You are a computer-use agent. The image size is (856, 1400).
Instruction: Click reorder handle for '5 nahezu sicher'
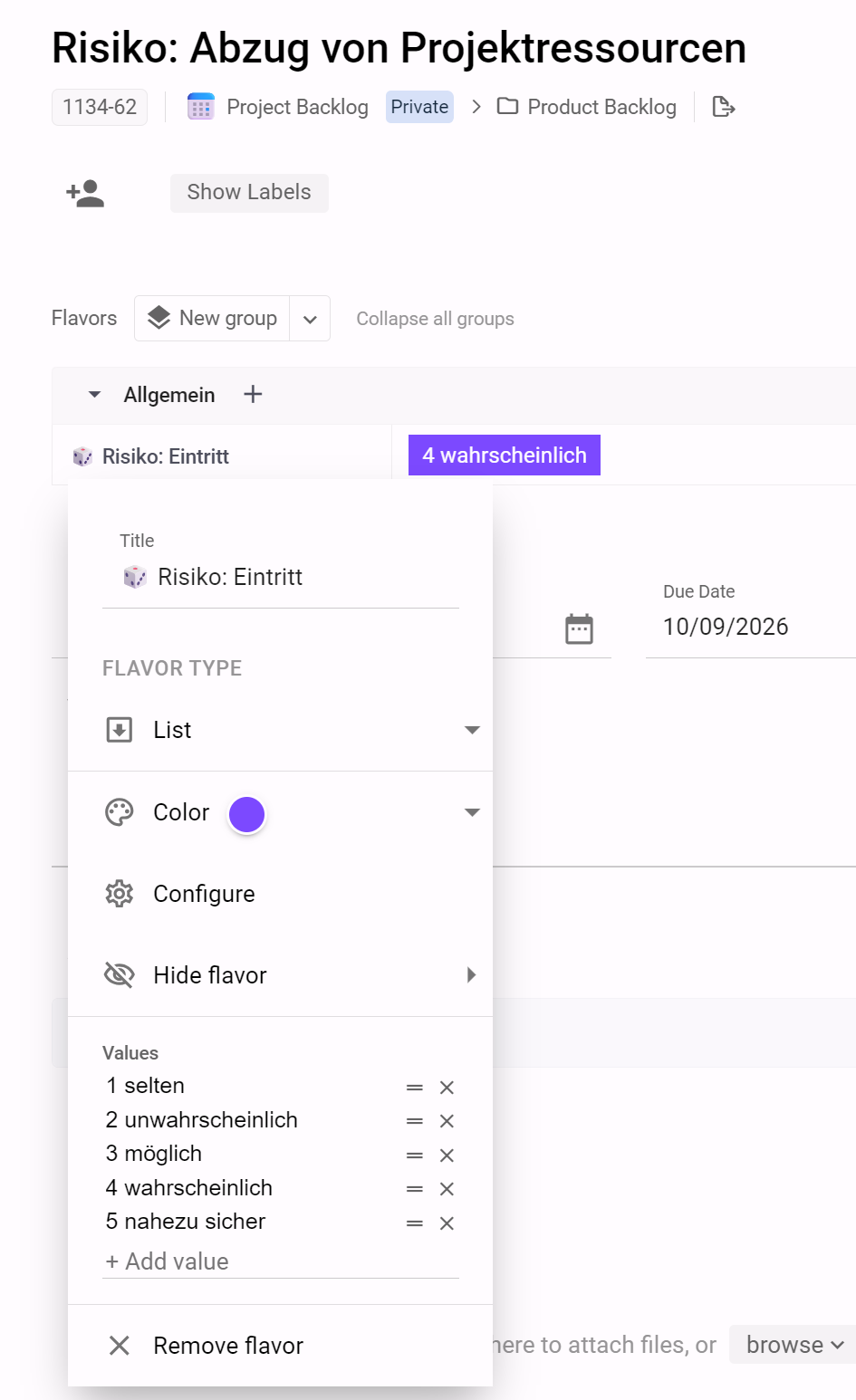pos(415,1223)
